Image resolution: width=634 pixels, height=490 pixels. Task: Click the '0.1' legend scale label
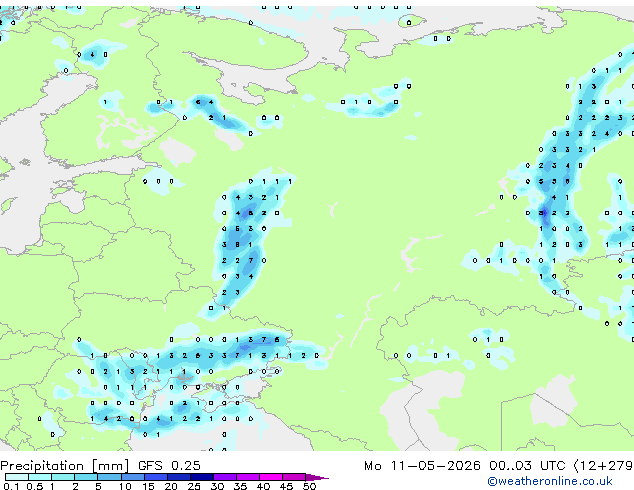11,486
